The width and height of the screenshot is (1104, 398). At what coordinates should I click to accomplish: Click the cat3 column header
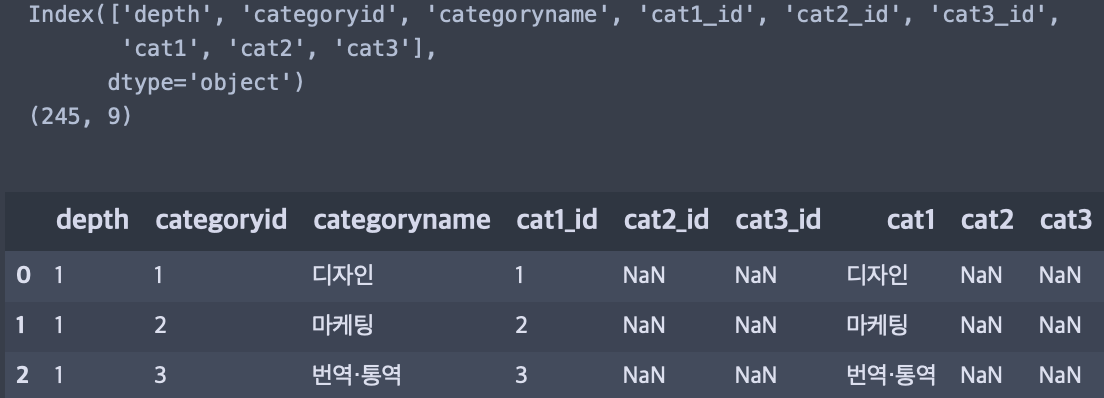[x=1065, y=220]
